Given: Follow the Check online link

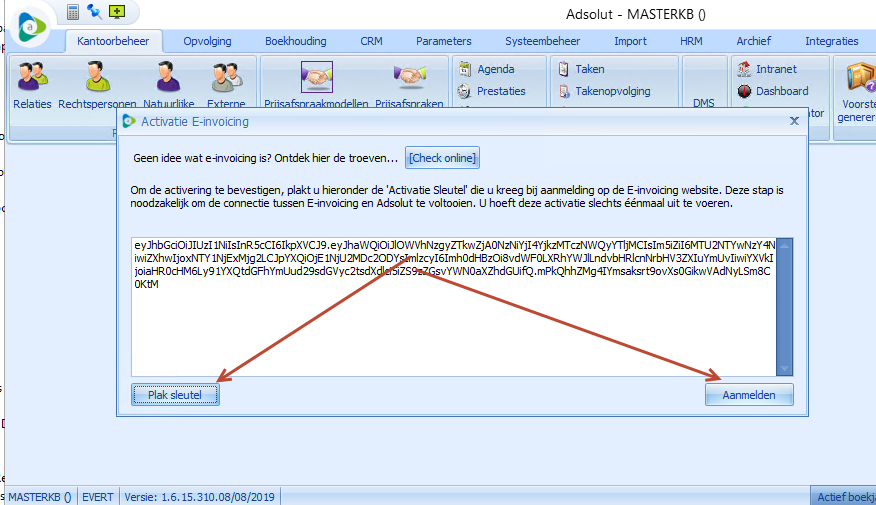Looking at the screenshot, I should [x=442, y=158].
